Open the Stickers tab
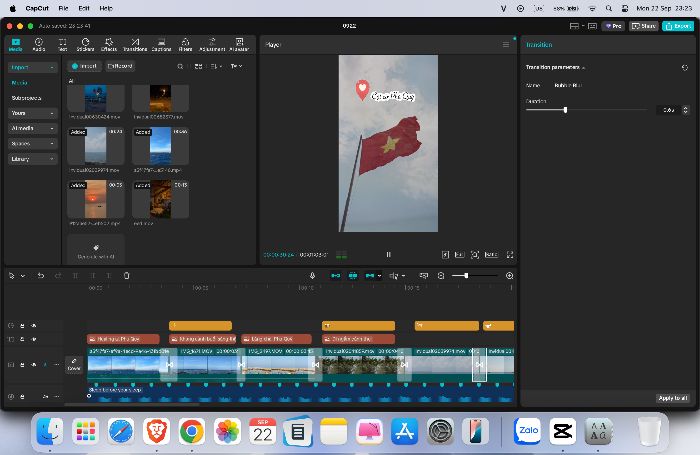700x455 pixels. pos(85,44)
